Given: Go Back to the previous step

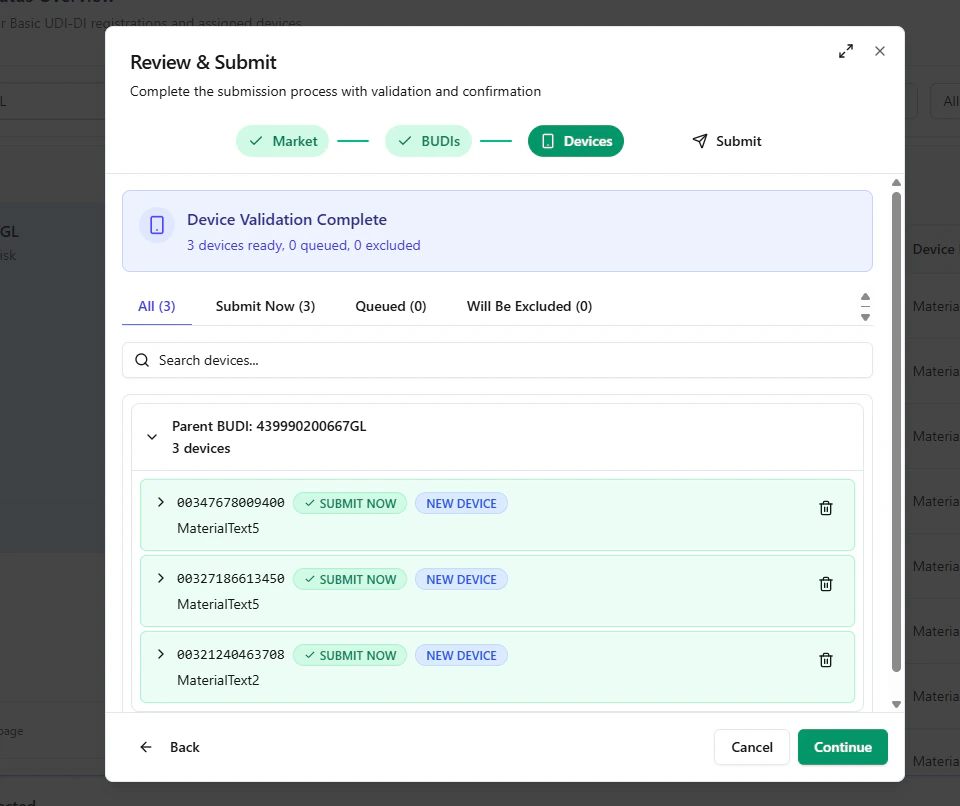Looking at the screenshot, I should (170, 747).
